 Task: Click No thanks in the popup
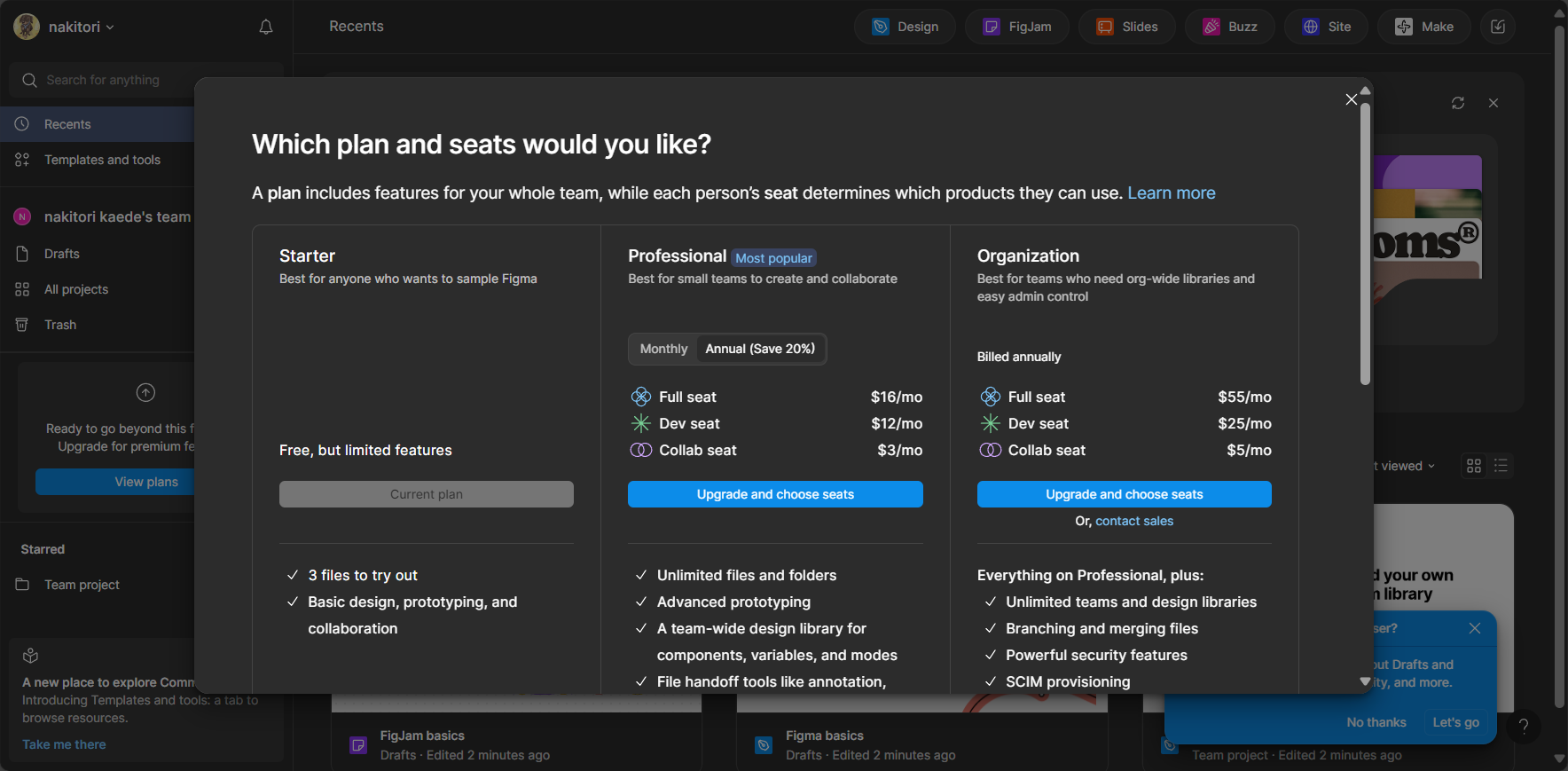pos(1376,722)
